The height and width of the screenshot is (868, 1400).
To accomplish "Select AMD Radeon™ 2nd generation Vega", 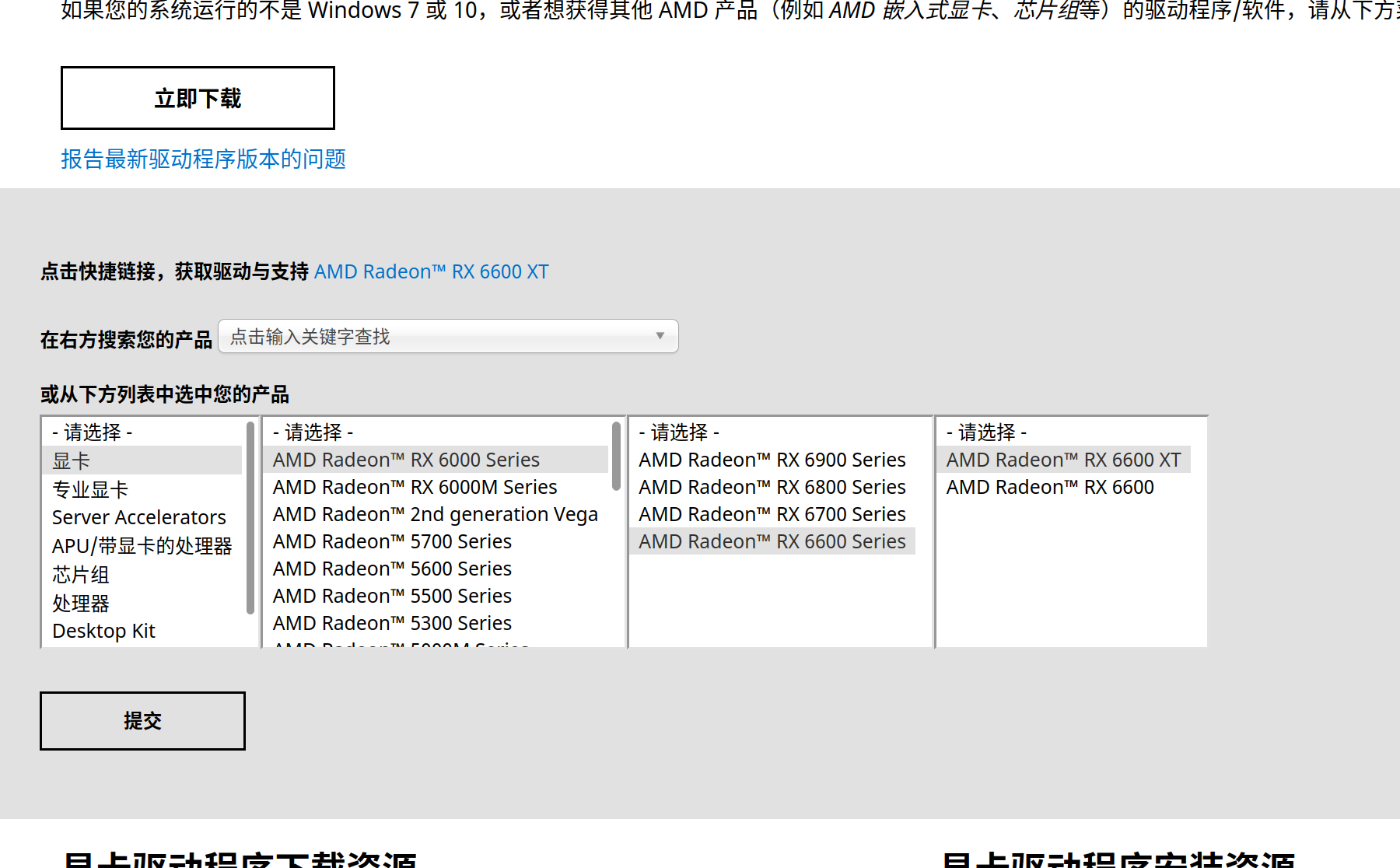I will click(436, 514).
